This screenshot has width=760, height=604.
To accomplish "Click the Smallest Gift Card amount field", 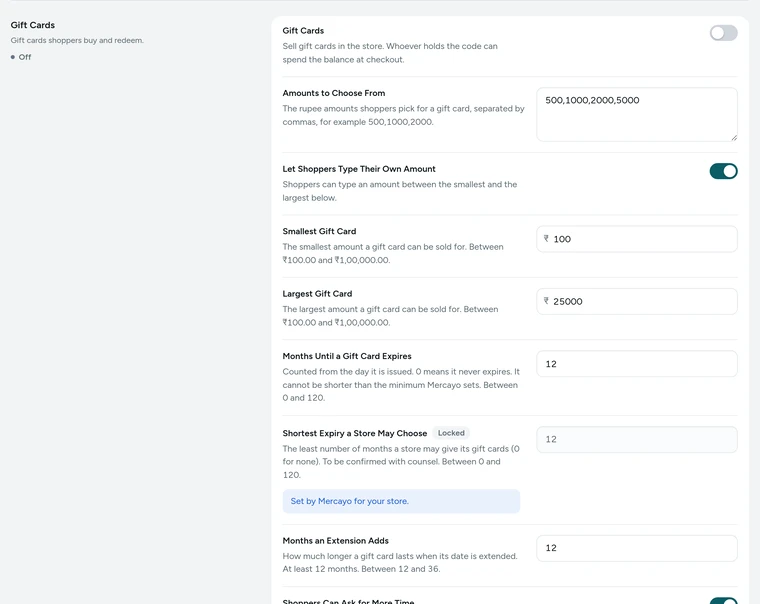I will pos(636,239).
